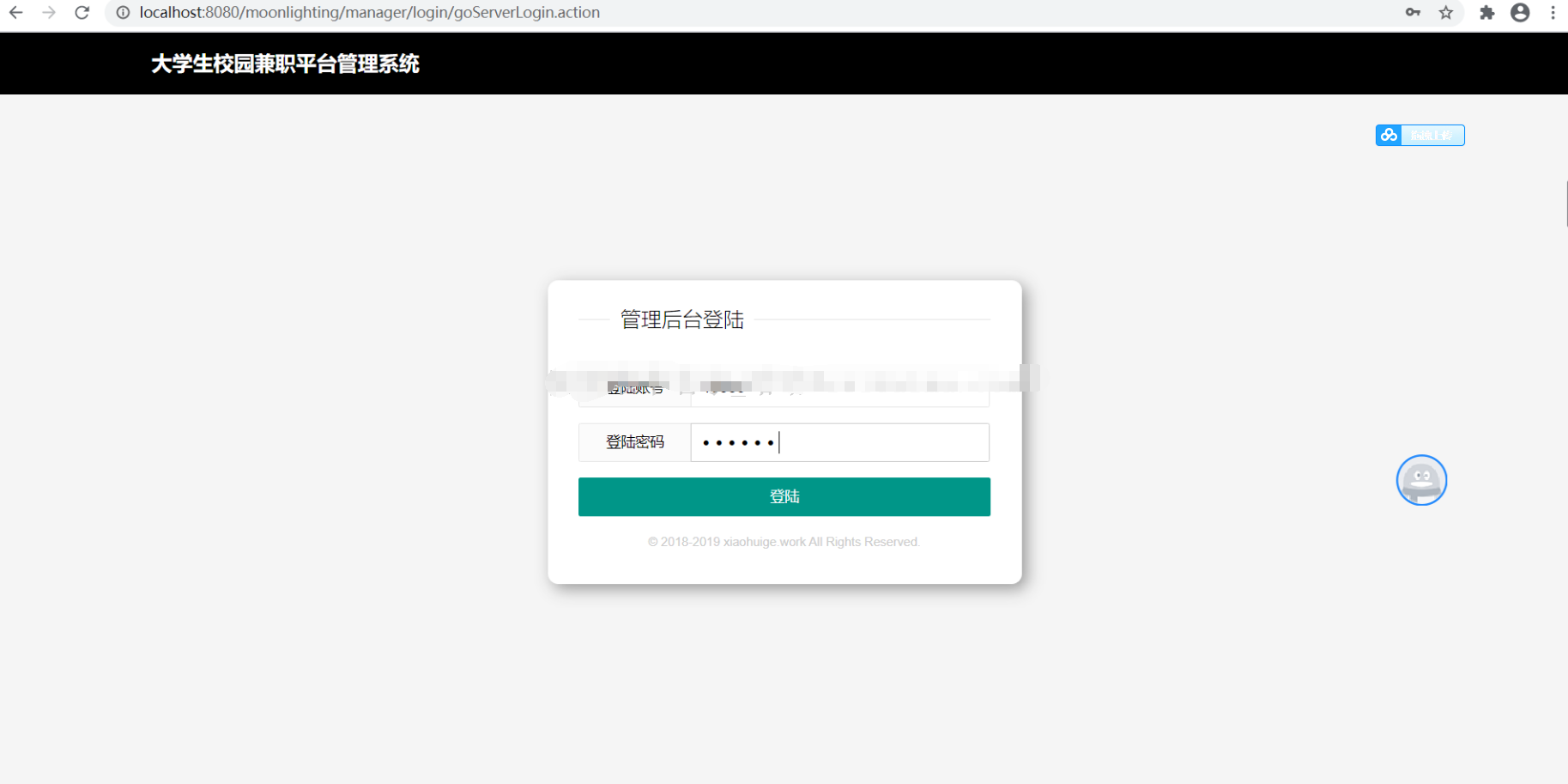Viewport: 1568px width, 784px height.
Task: Reload the page with the refresh icon
Action: [x=82, y=13]
